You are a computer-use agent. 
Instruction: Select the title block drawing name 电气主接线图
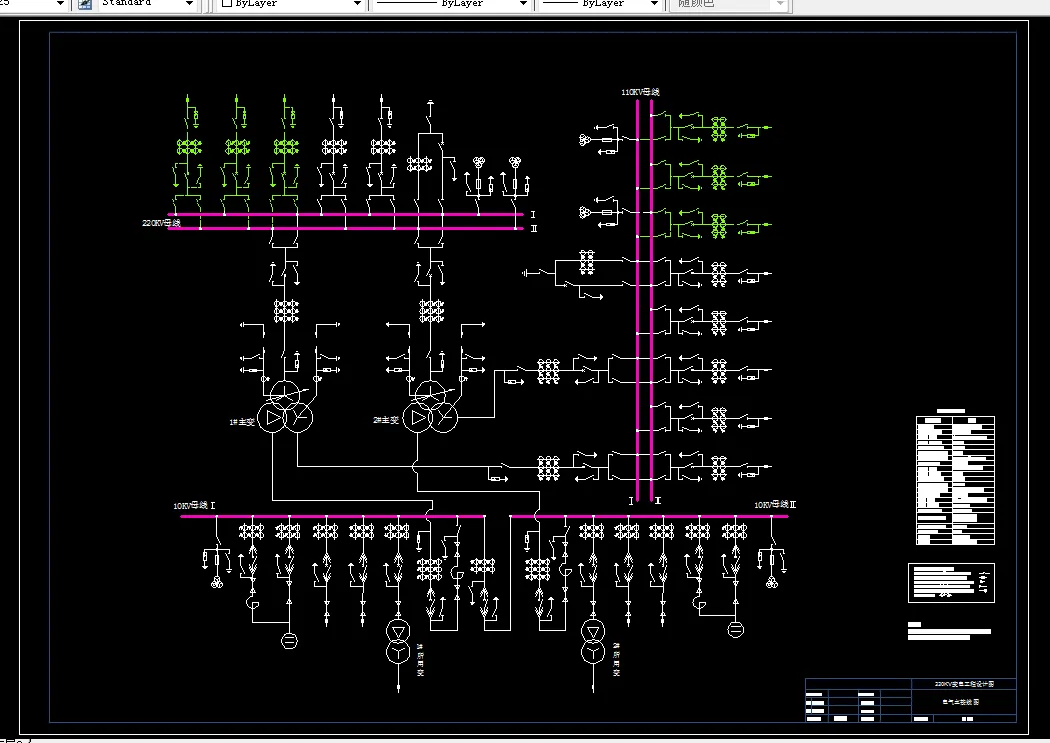click(x=960, y=702)
